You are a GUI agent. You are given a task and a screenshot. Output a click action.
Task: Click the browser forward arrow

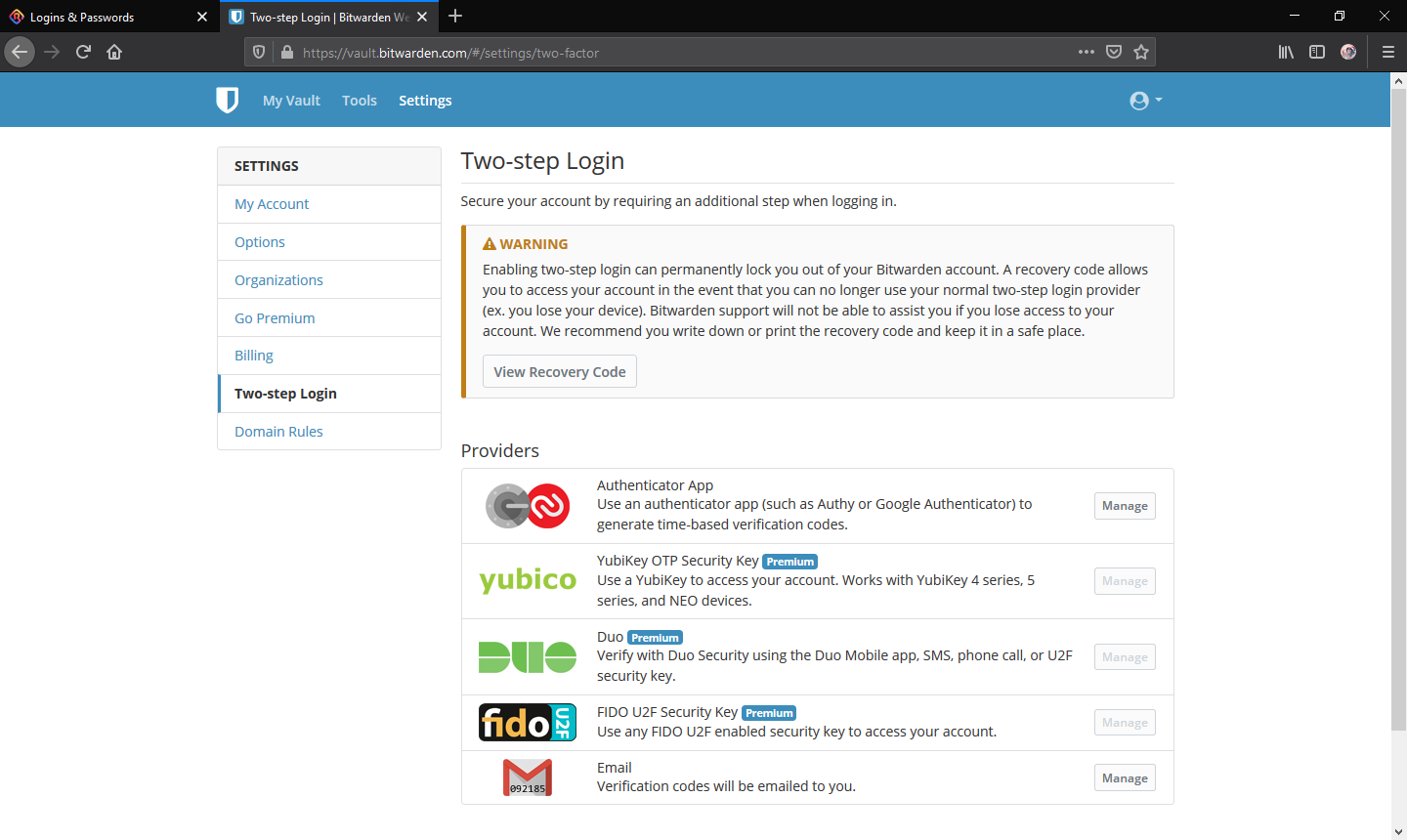click(x=52, y=52)
